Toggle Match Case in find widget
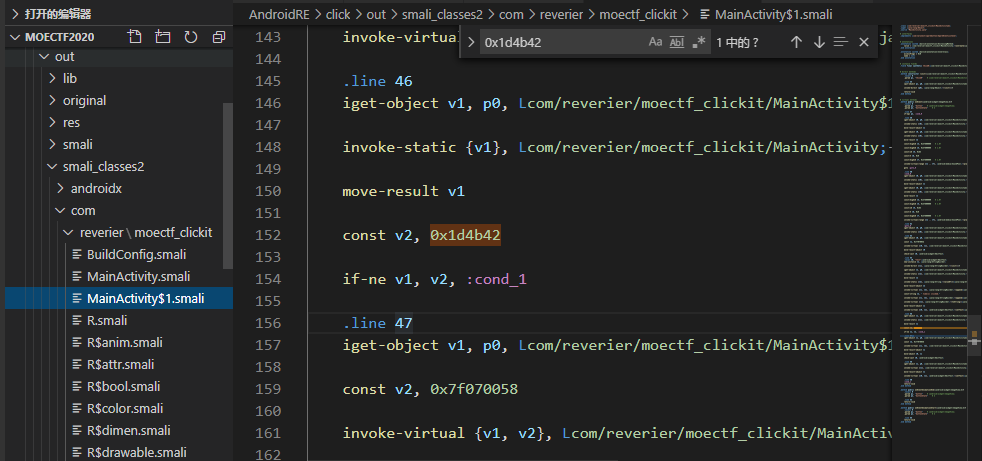The width and height of the screenshot is (982, 461). (655, 42)
